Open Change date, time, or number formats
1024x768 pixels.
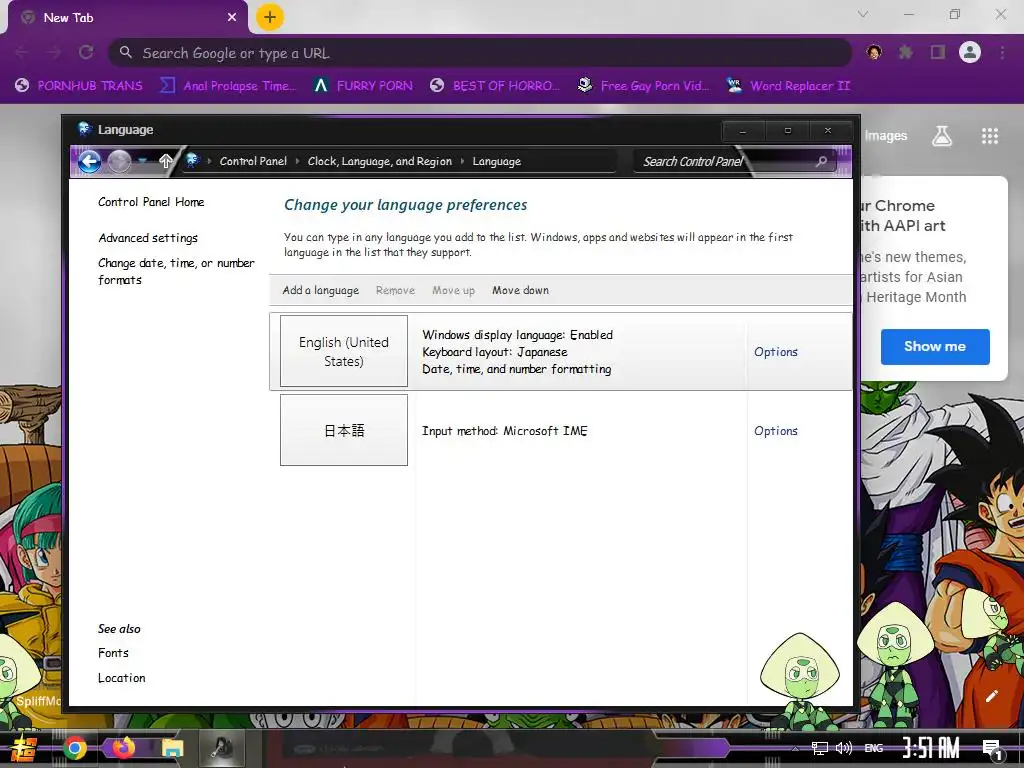176,271
